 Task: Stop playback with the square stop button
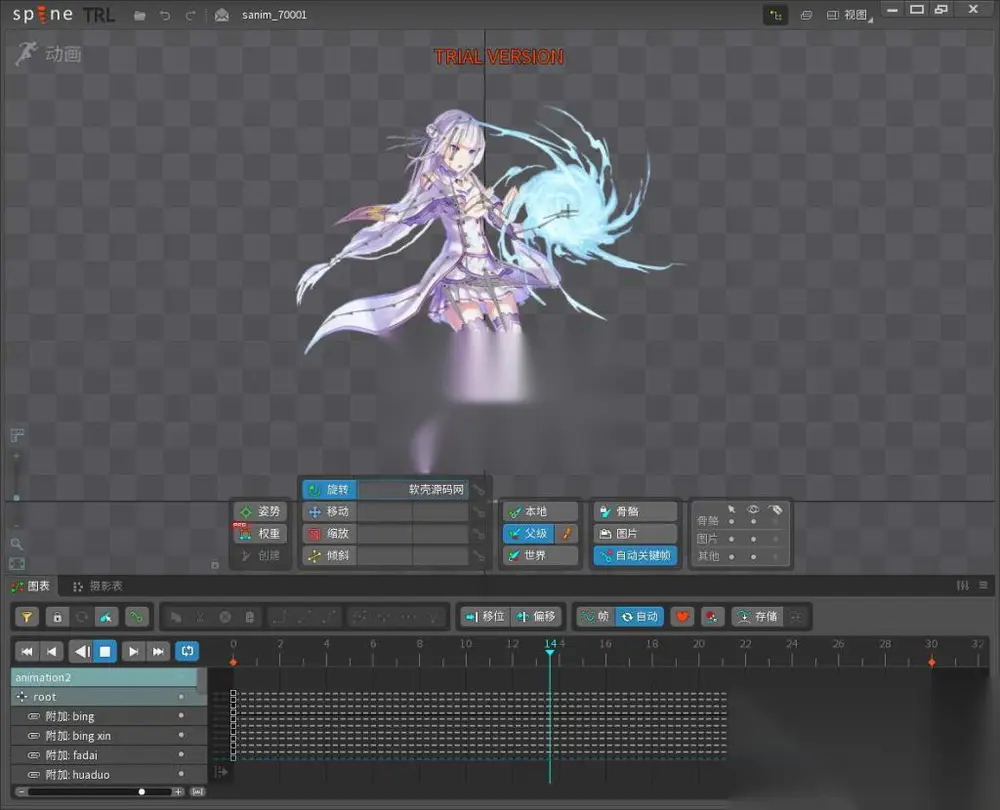point(105,651)
